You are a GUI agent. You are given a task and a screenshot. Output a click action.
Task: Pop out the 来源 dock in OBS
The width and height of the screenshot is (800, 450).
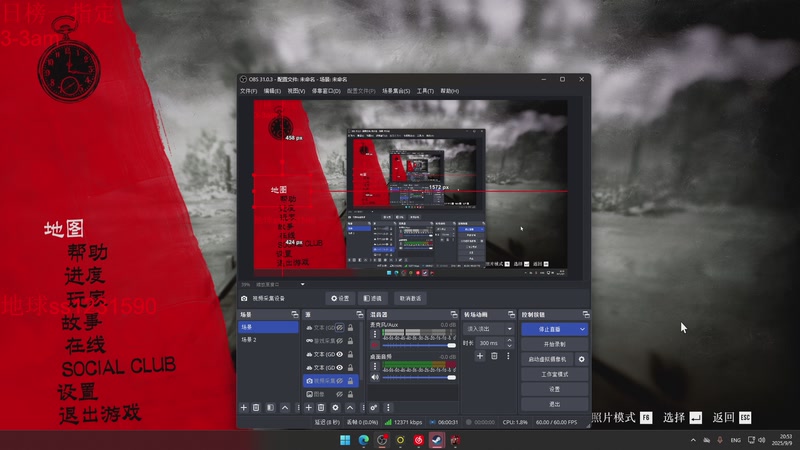360,314
